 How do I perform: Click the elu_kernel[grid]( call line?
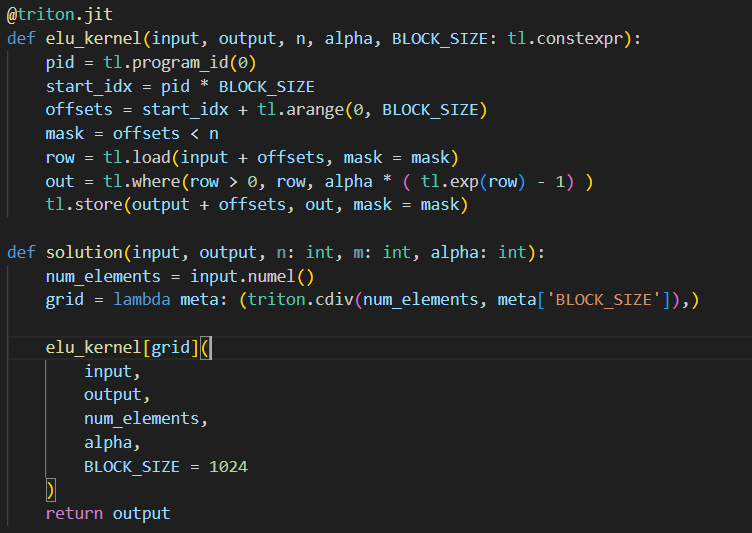pos(128,347)
